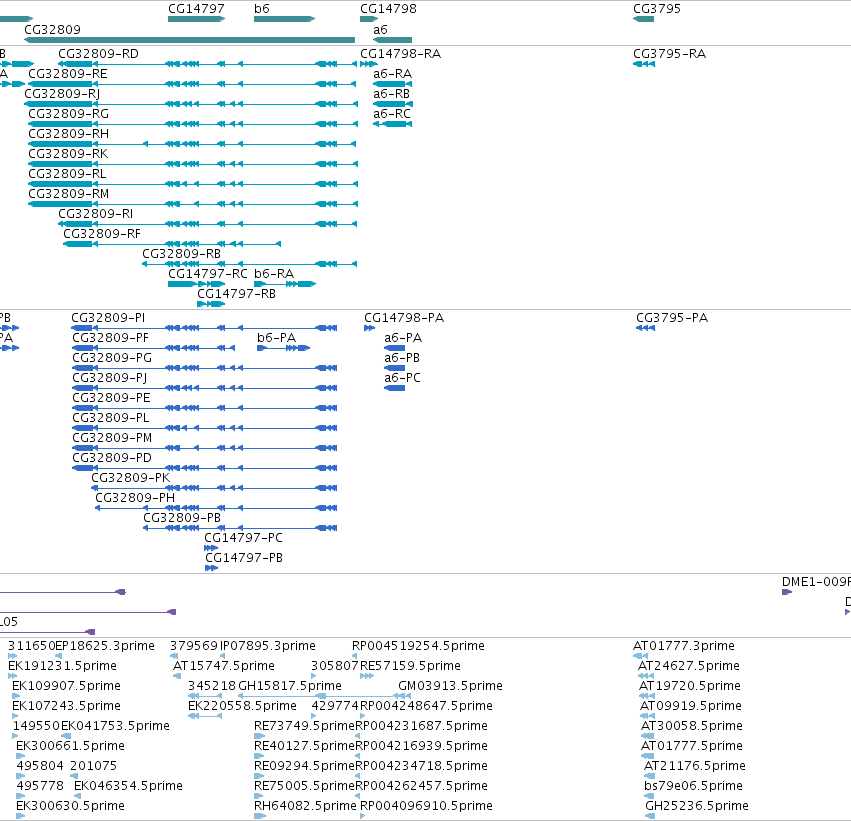Click the CG14798 gene label
851x821 pixels.
[x=388, y=9]
